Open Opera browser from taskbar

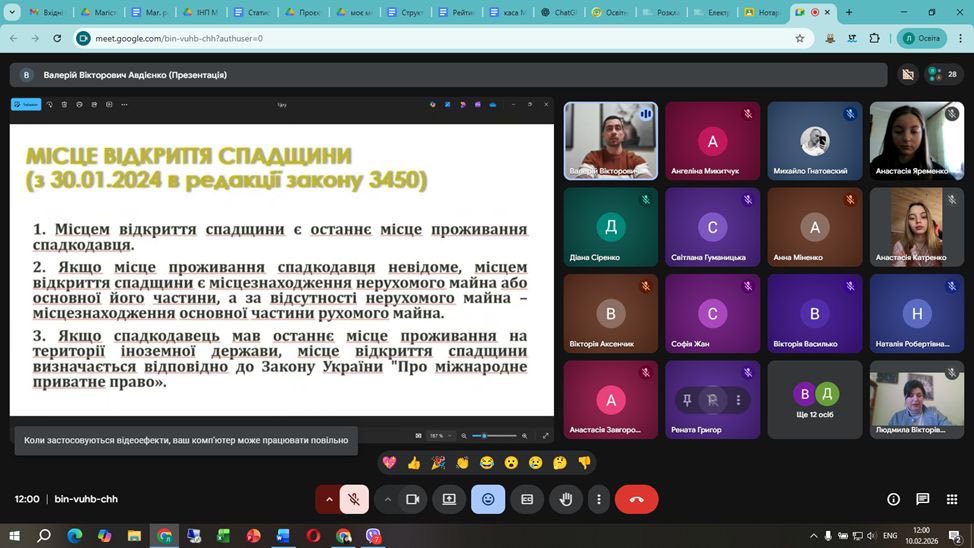(x=314, y=536)
